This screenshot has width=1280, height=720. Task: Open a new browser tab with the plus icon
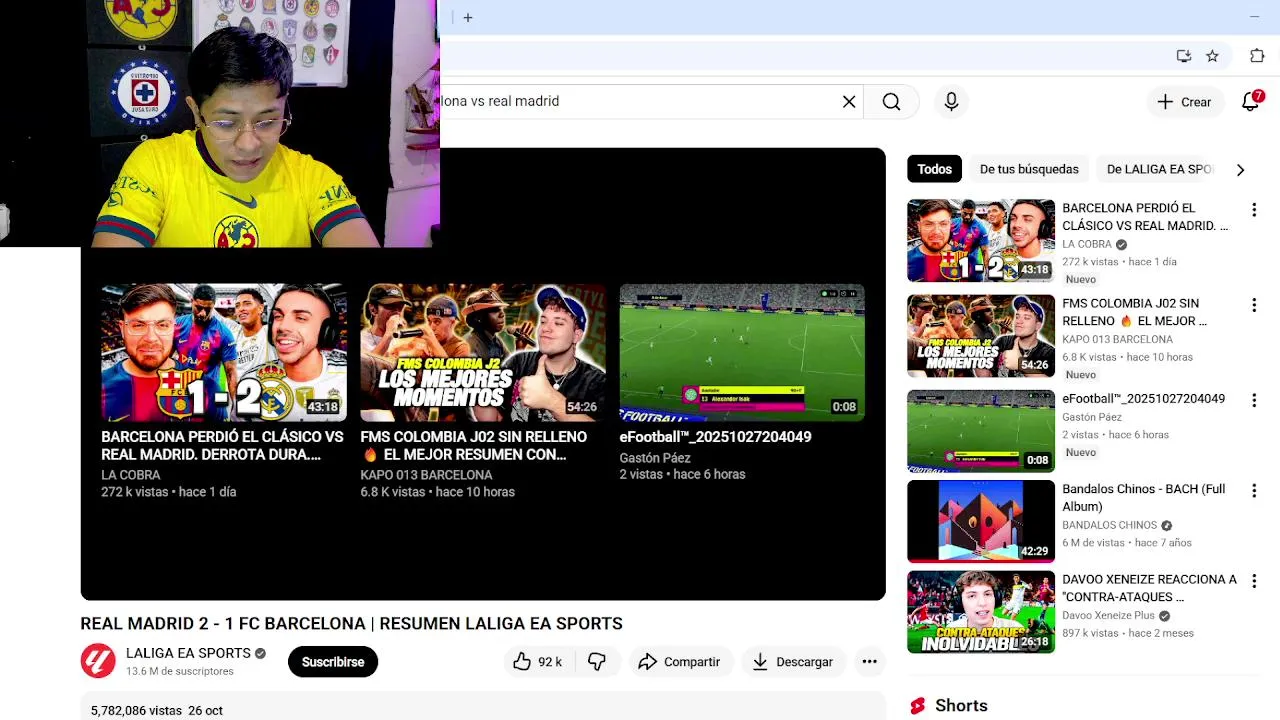(x=467, y=17)
